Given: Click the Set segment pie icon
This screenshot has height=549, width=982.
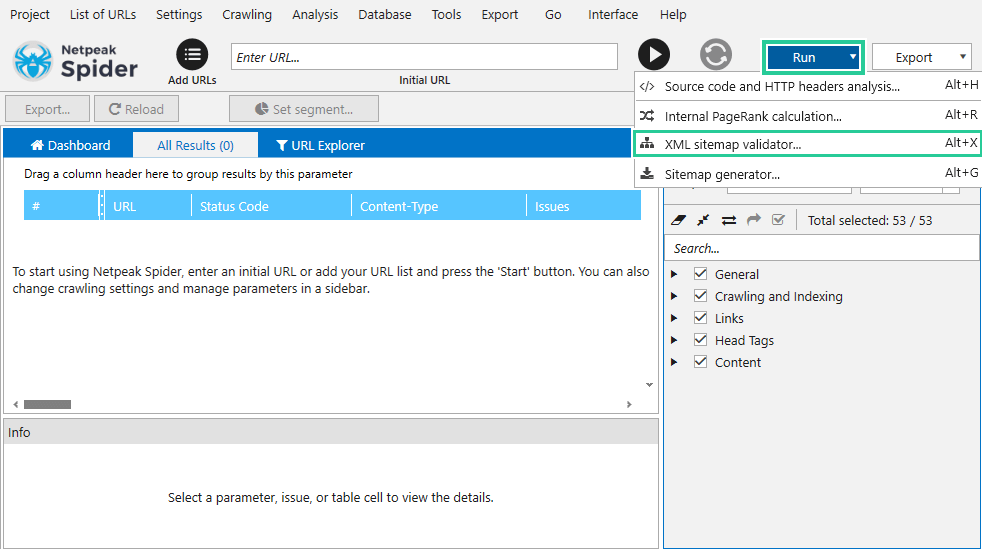Looking at the screenshot, I should point(262,109).
